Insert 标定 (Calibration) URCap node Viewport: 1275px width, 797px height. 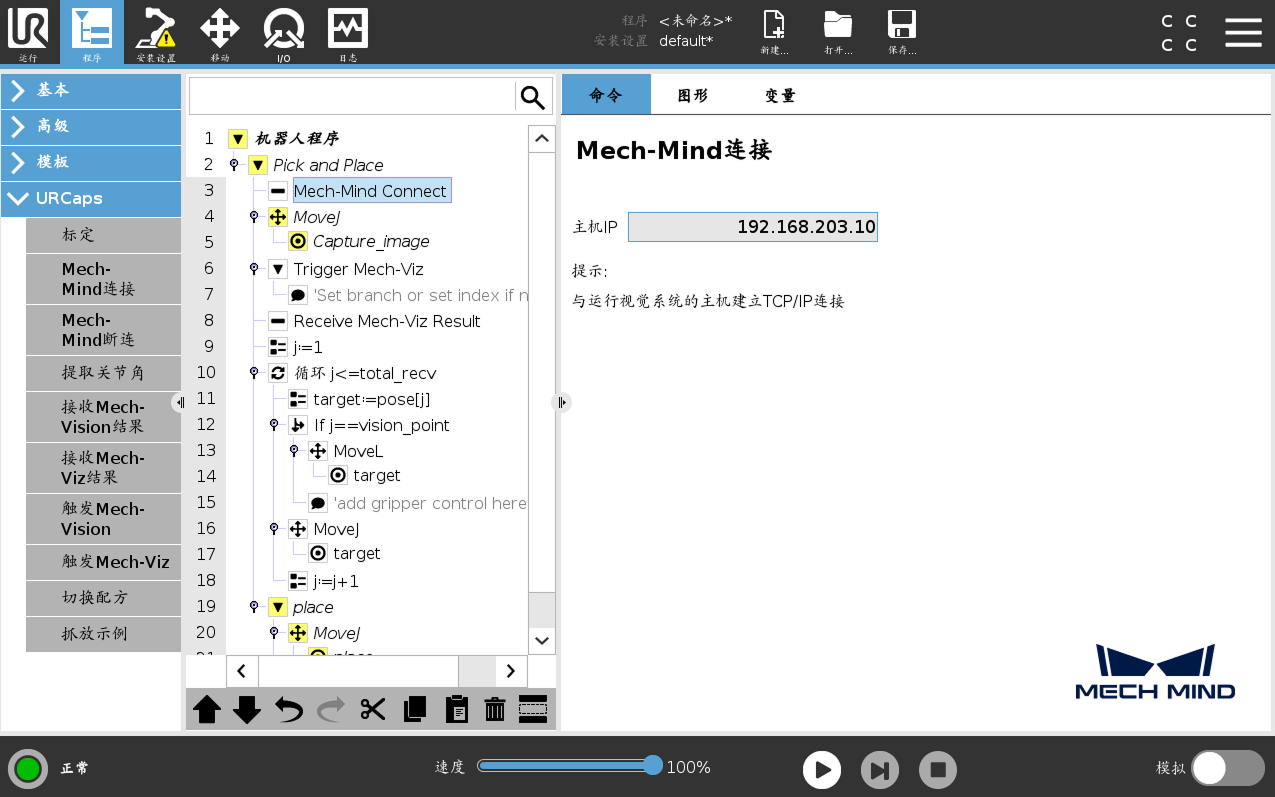(104, 235)
